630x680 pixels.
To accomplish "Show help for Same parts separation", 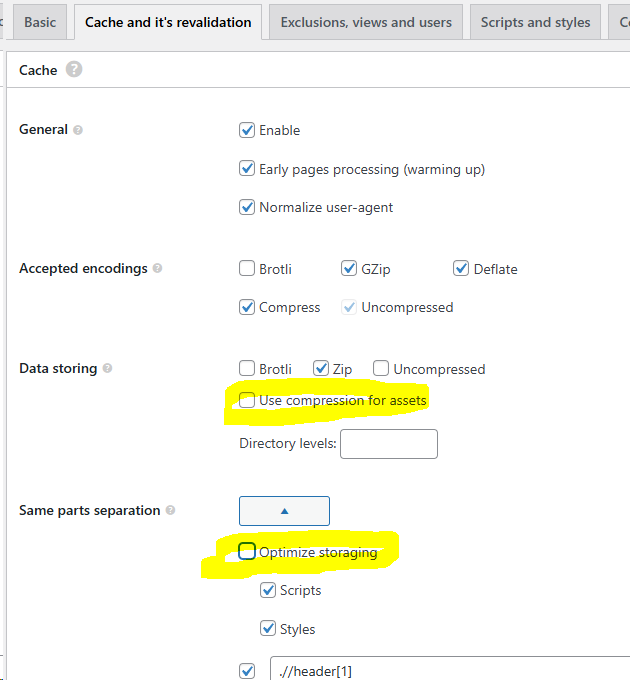I will [x=170, y=510].
